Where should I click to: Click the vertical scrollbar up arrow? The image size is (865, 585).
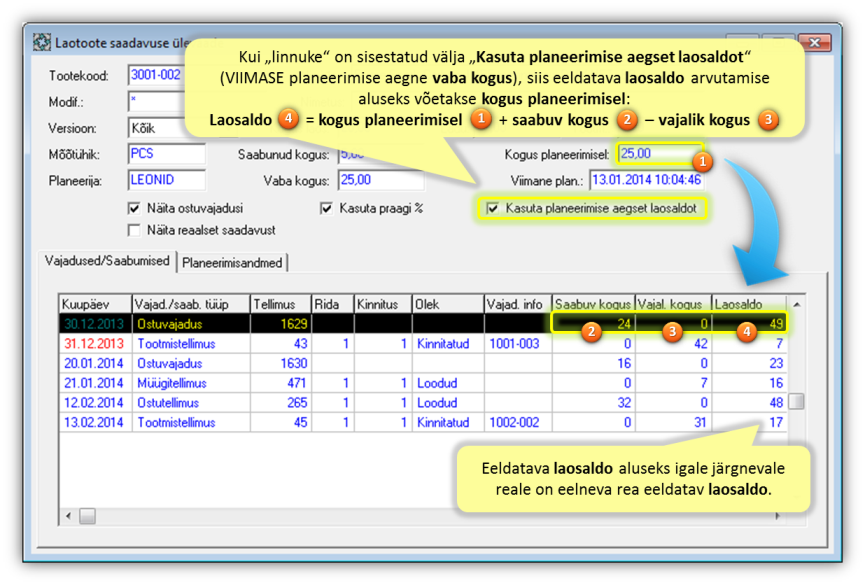pyautogui.click(x=796, y=304)
